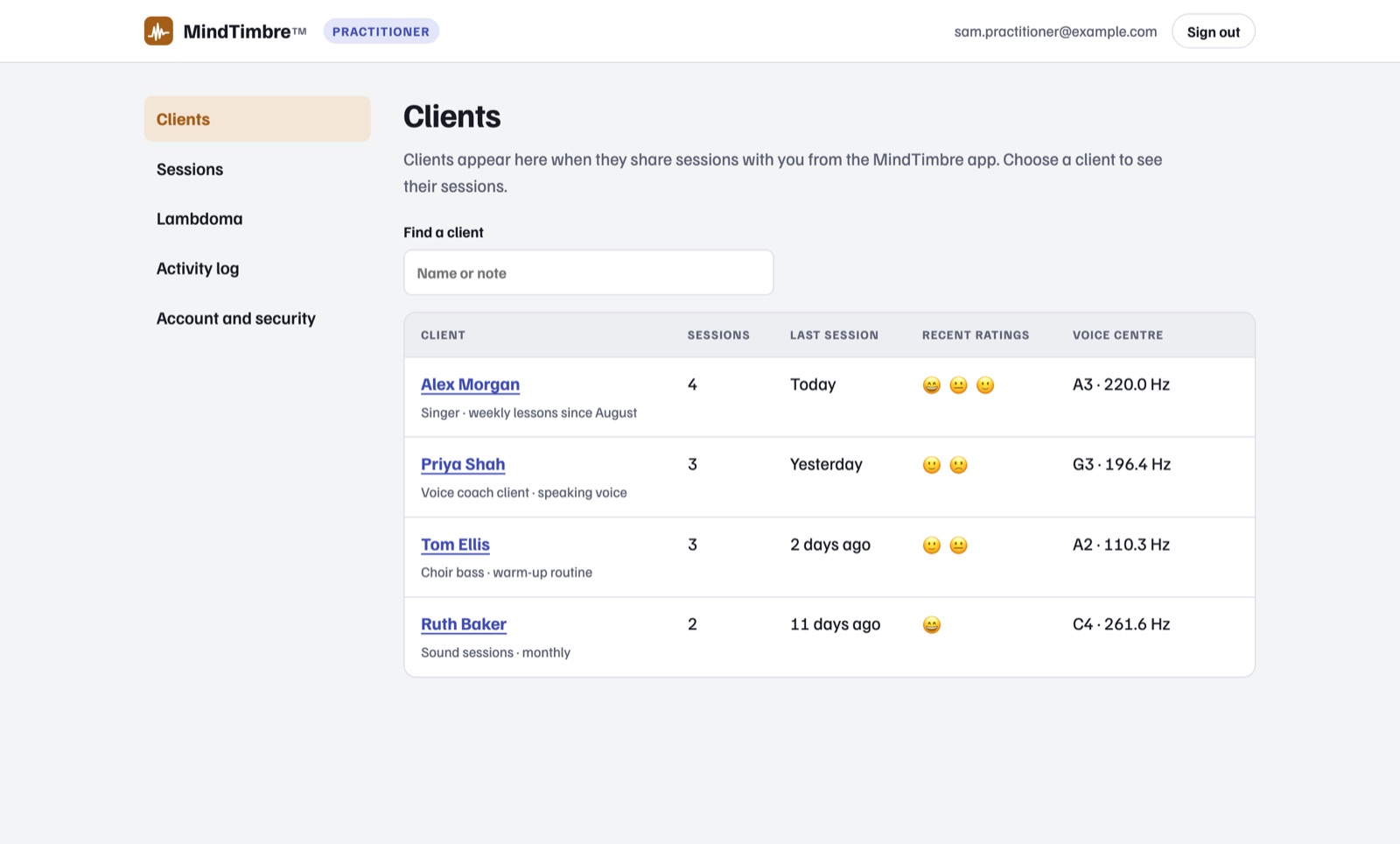Viewport: 1400px width, 844px height.
Task: Click the RECENT RATINGS column header
Action: [x=976, y=335]
